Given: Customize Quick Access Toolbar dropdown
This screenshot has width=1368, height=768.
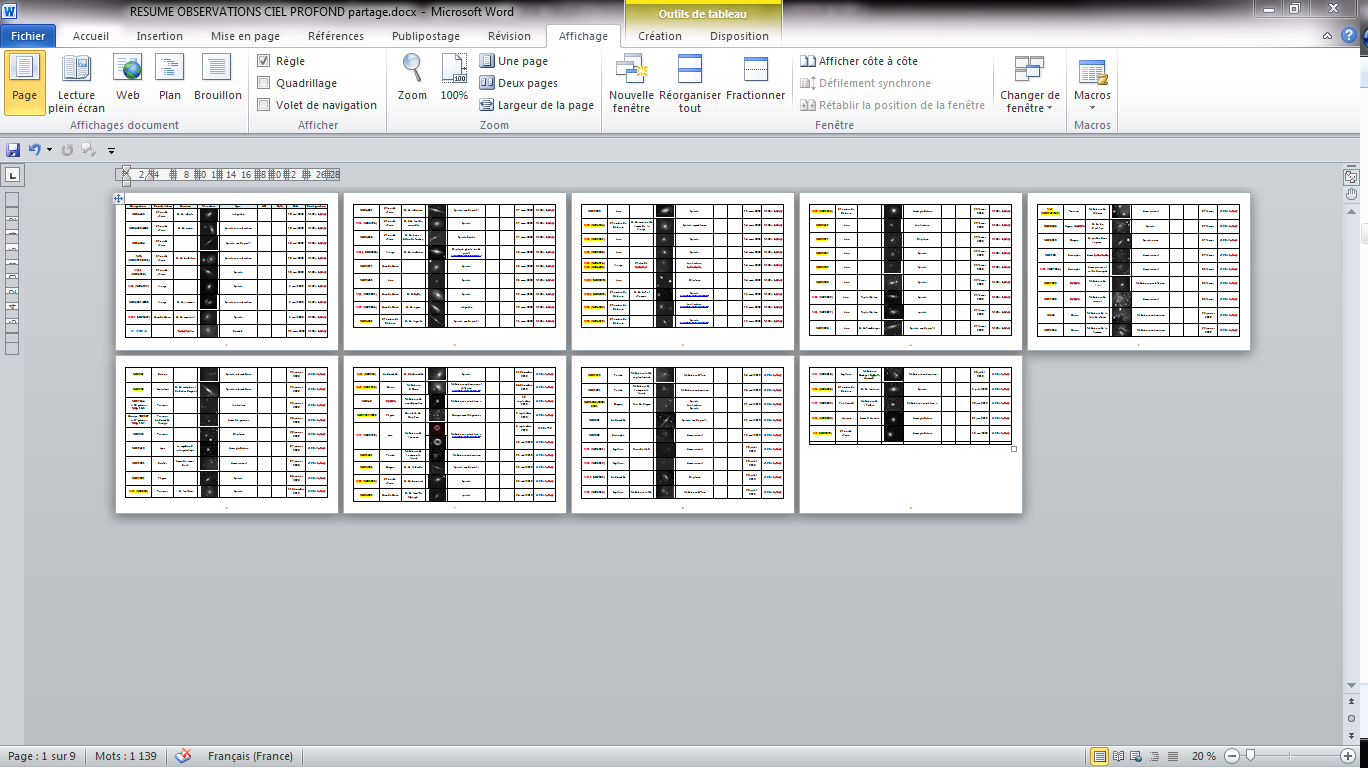Looking at the screenshot, I should pyautogui.click(x=112, y=151).
